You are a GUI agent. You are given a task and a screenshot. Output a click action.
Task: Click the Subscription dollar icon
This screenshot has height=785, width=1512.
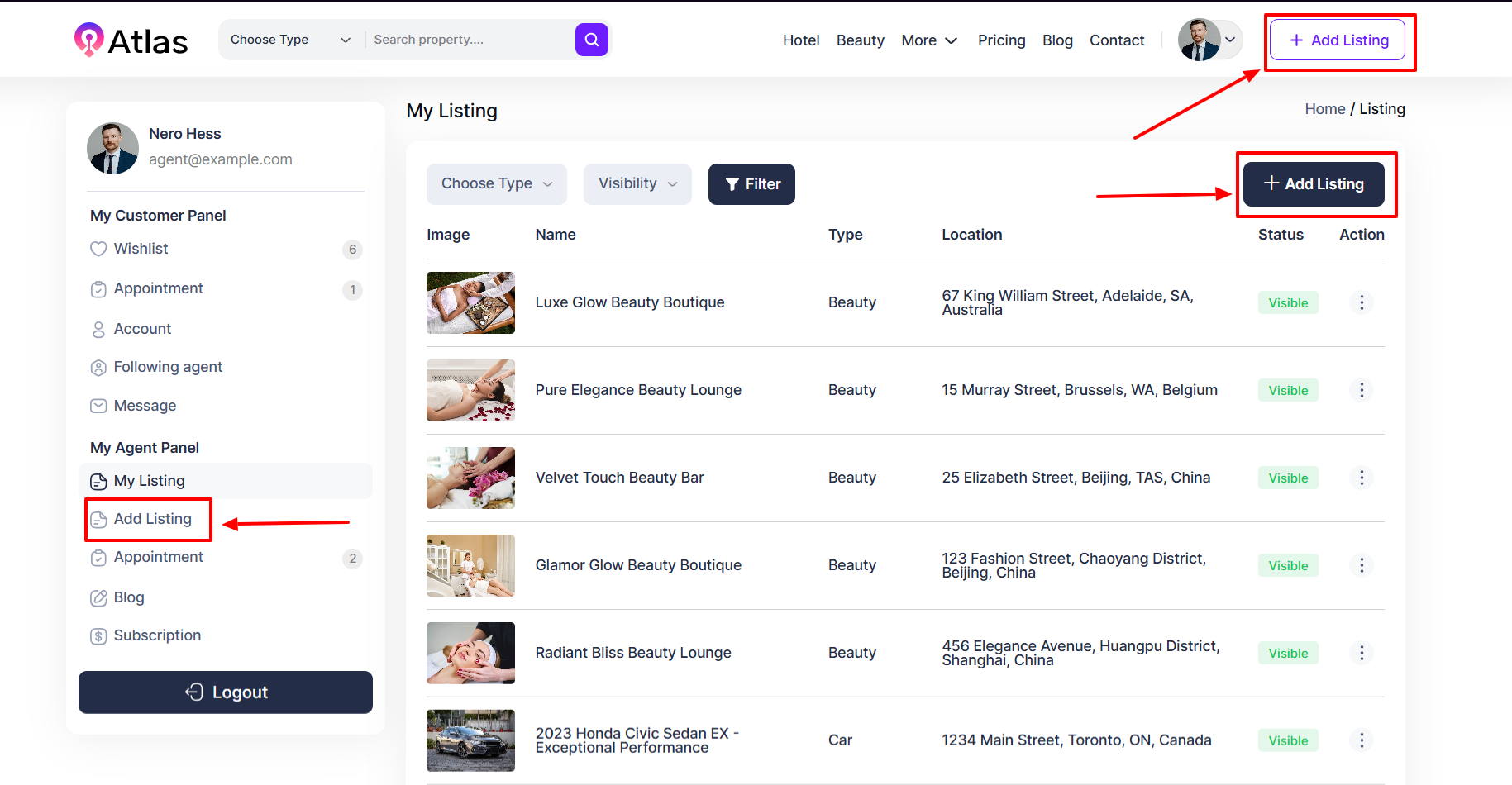[x=98, y=635]
